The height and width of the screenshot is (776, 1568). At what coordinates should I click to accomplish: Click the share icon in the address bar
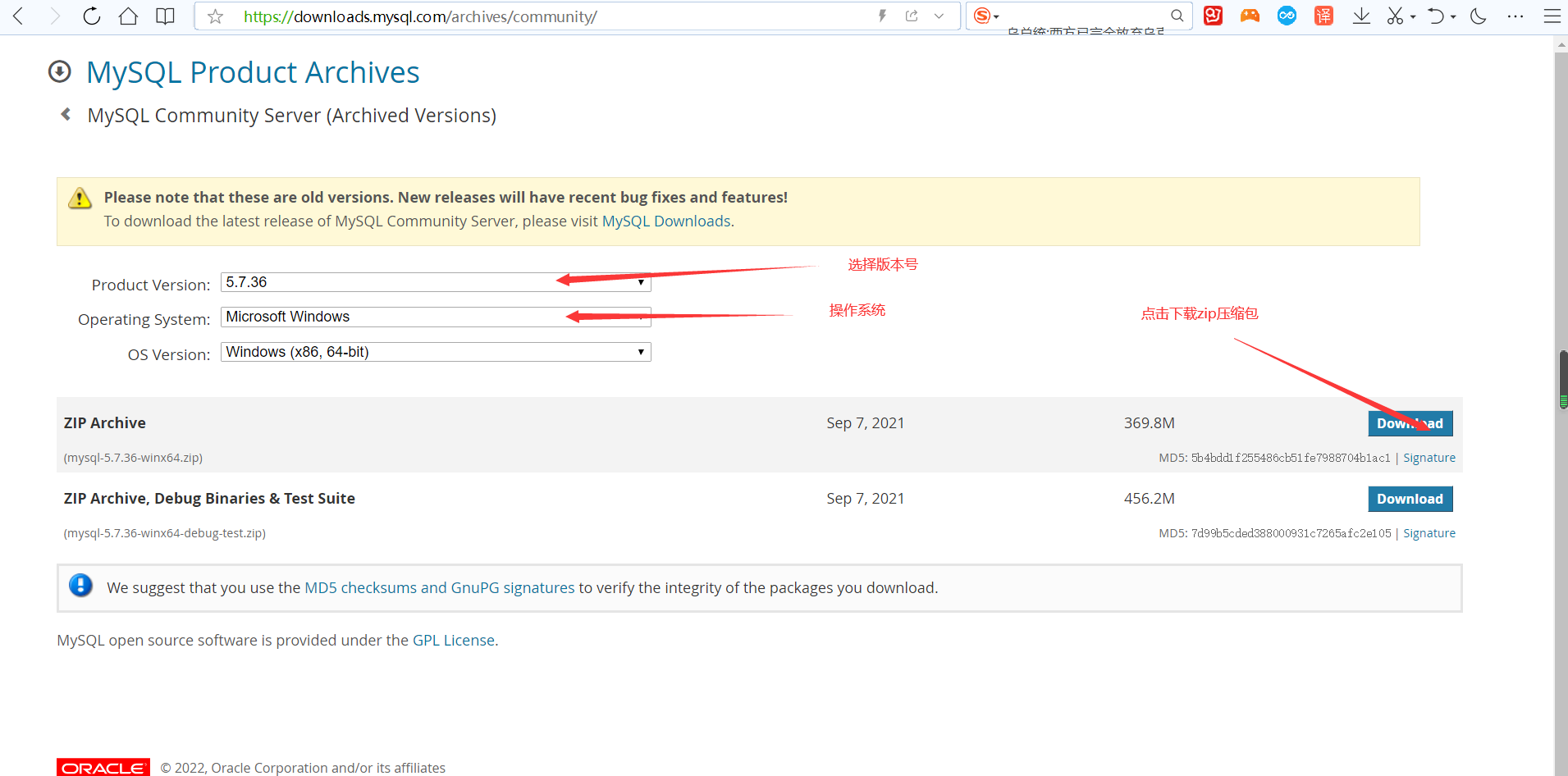coord(912,16)
